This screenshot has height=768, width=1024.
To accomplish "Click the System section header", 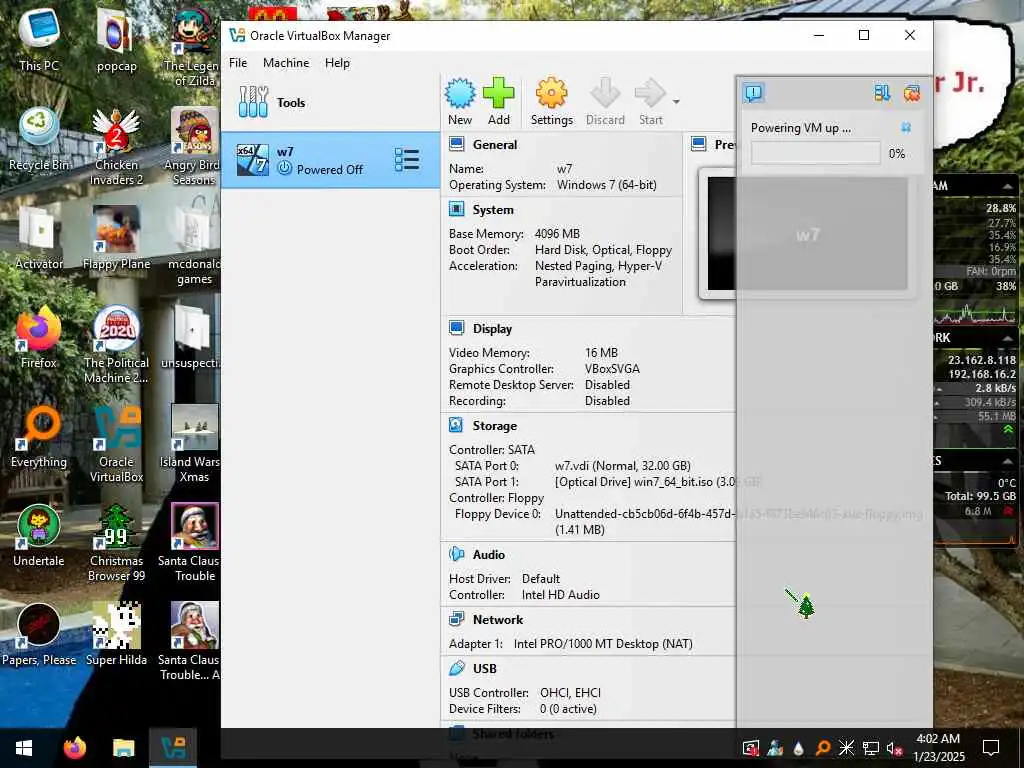I will [x=493, y=210].
